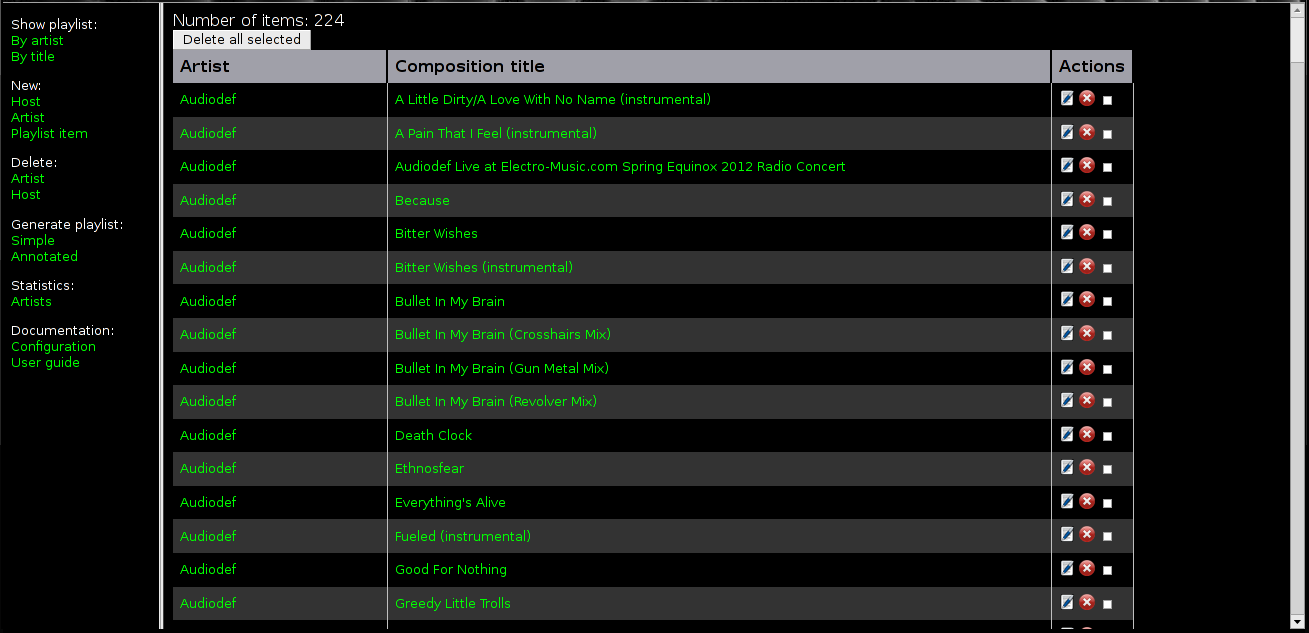Select the edit pencil icon for Because
Viewport: 1309px width, 633px height.
1067,199
